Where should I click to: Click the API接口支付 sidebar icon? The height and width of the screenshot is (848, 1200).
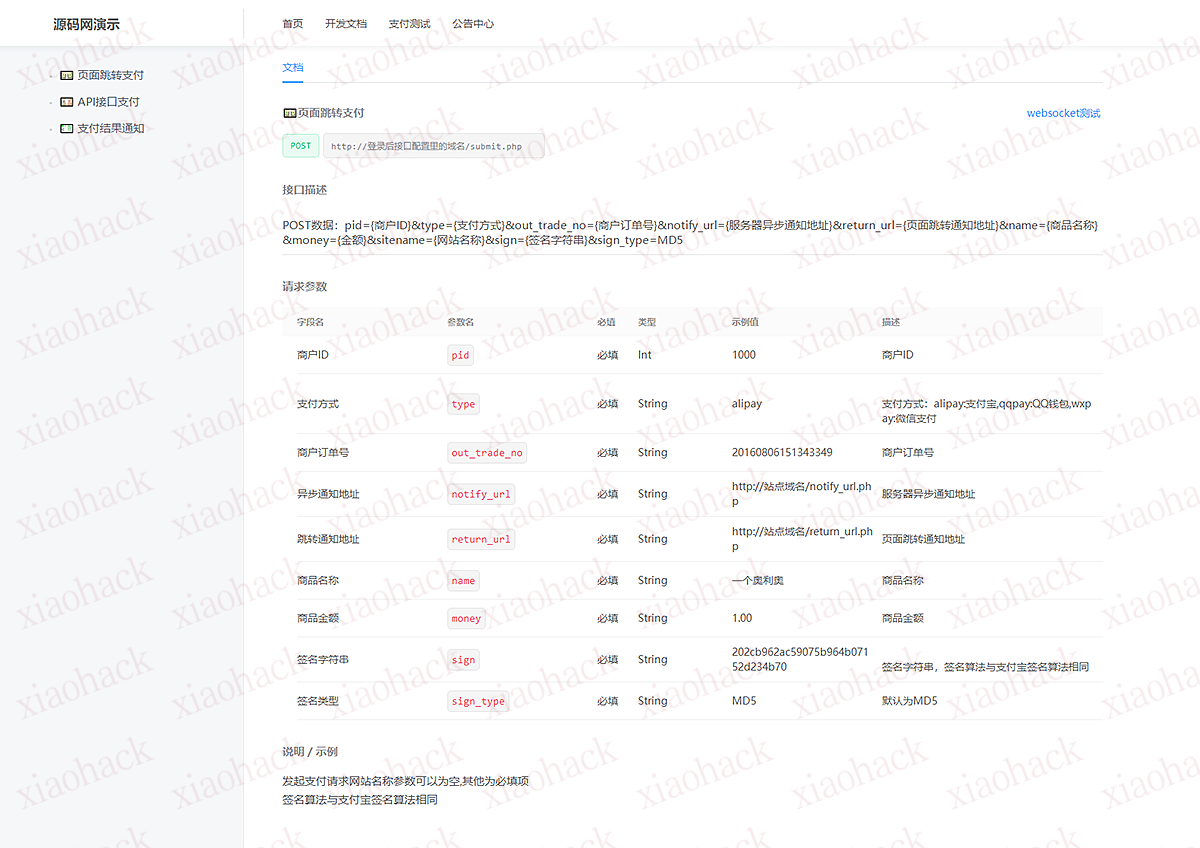pyautogui.click(x=66, y=101)
